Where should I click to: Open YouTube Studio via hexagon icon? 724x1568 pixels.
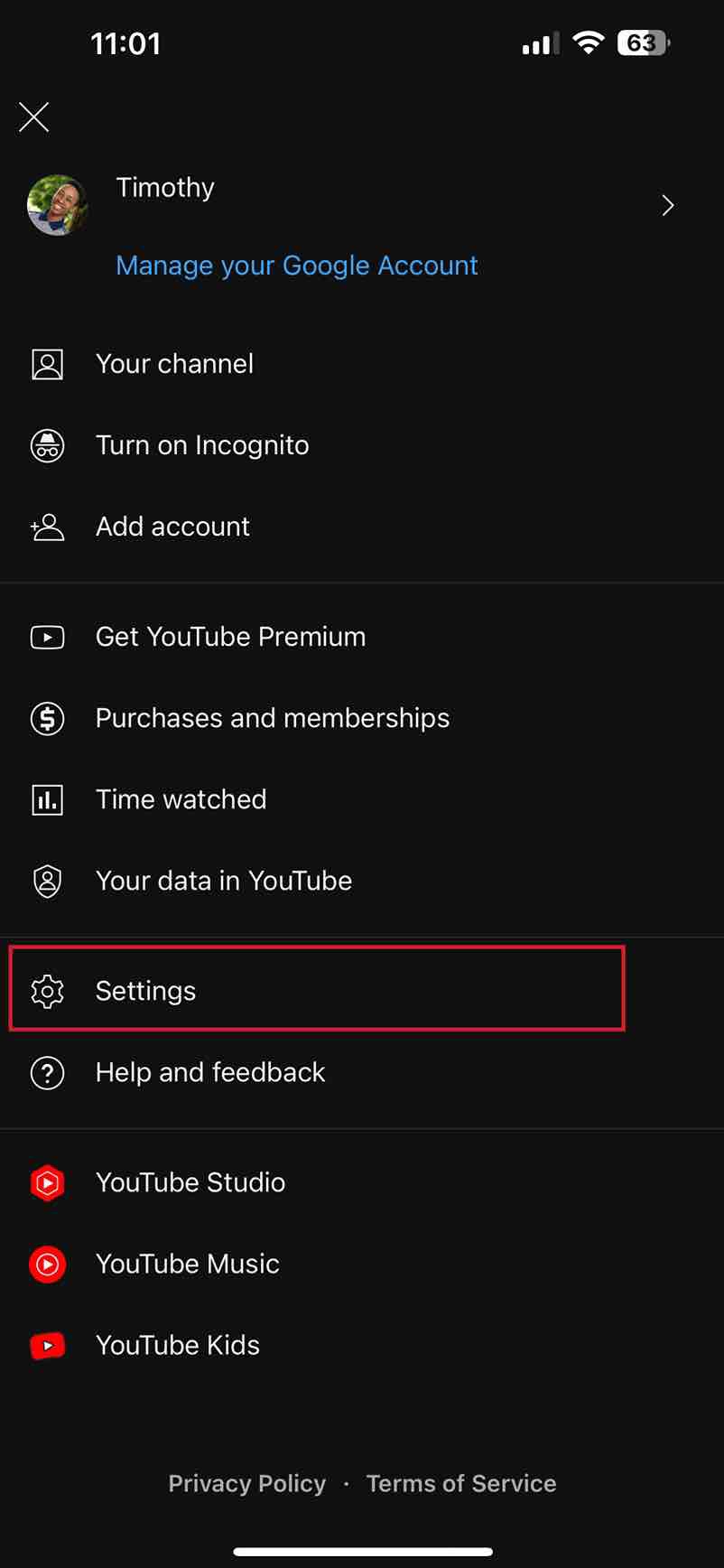[x=47, y=1182]
